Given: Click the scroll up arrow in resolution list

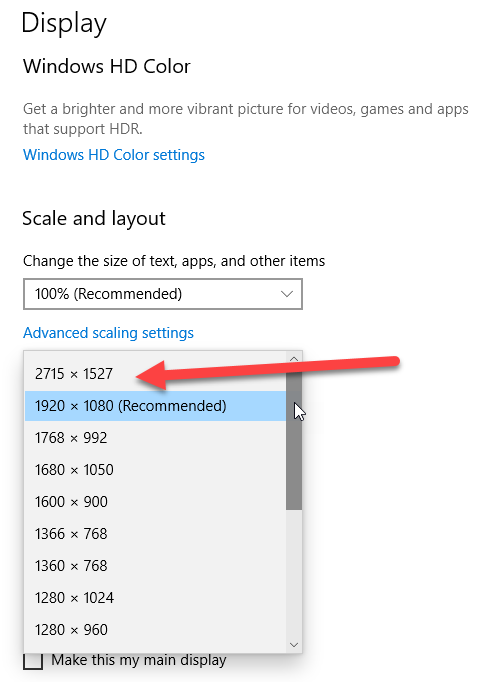Looking at the screenshot, I should tap(294, 359).
